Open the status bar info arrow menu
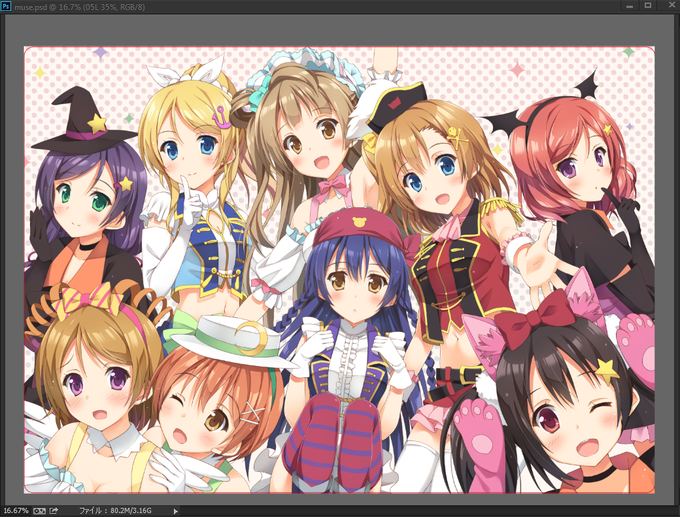680x517 pixels. click(x=175, y=511)
